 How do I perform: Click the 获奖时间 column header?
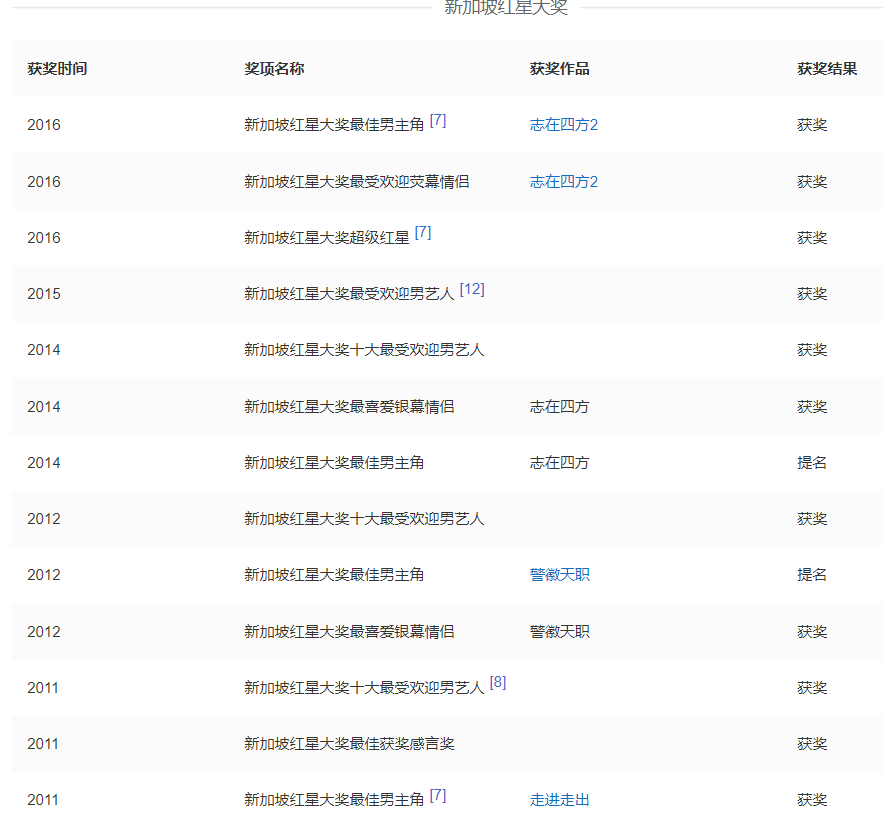[57, 69]
